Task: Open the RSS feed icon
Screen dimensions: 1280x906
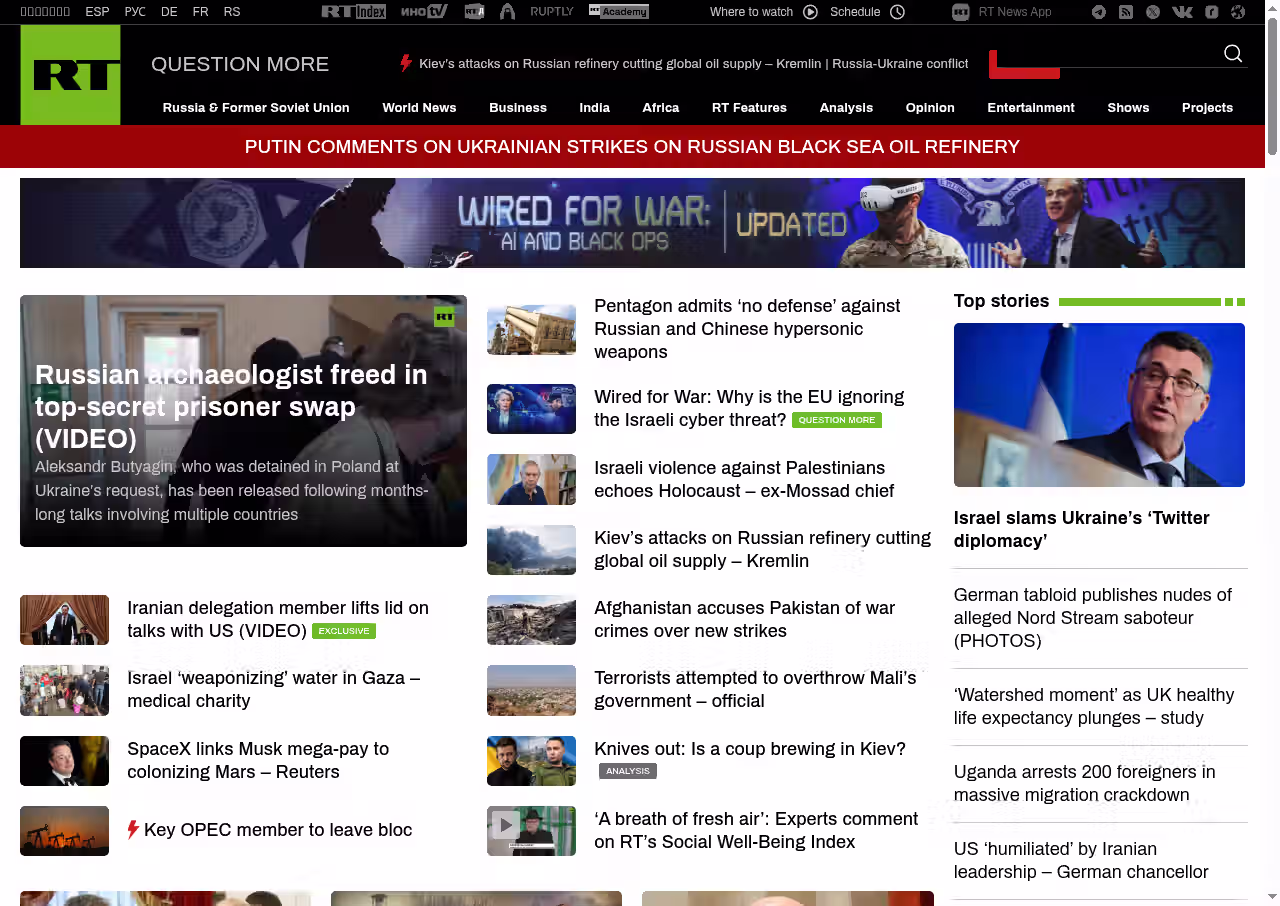Action: point(1126,12)
